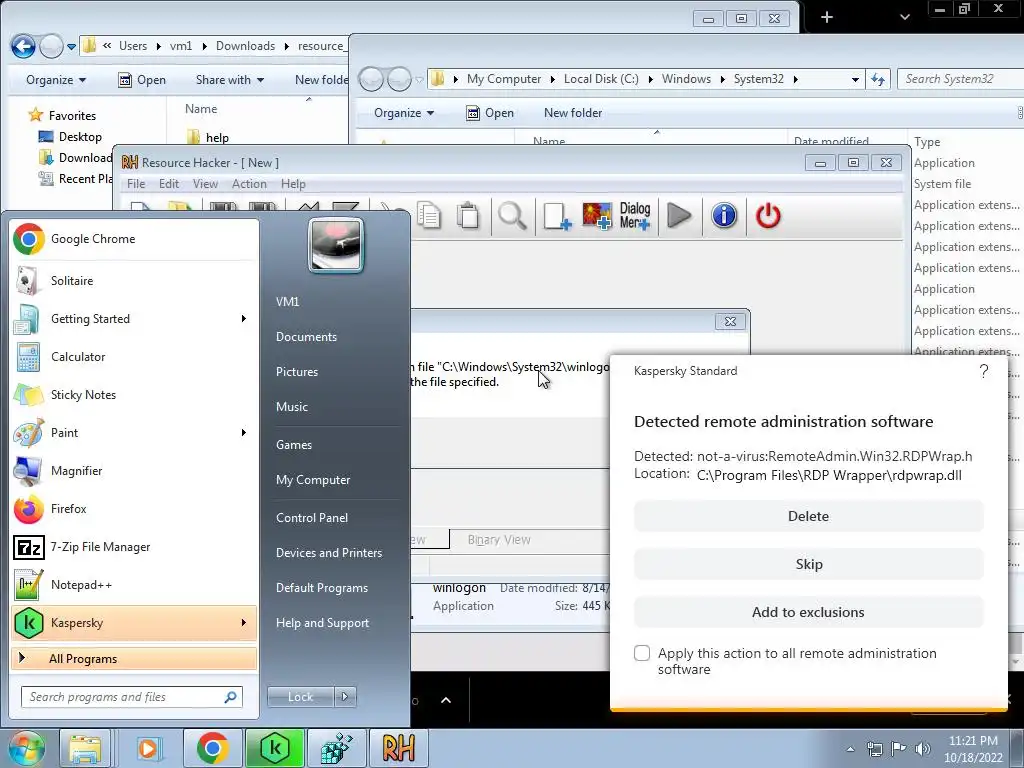Screen dimensions: 1024x768
Task: Expand Paint recent files arrow
Action: 244,432
